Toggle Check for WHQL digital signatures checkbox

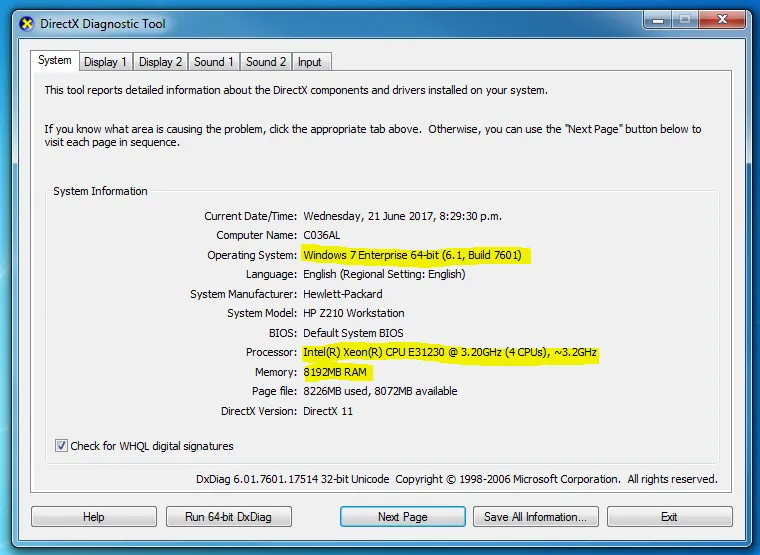(61, 445)
